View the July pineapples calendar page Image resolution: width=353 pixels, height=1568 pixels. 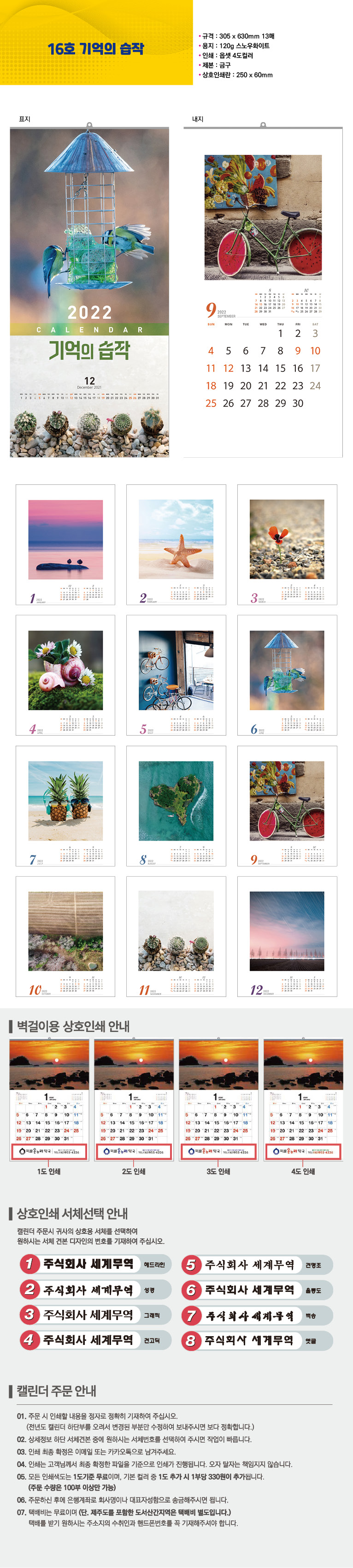pyautogui.click(x=65, y=806)
